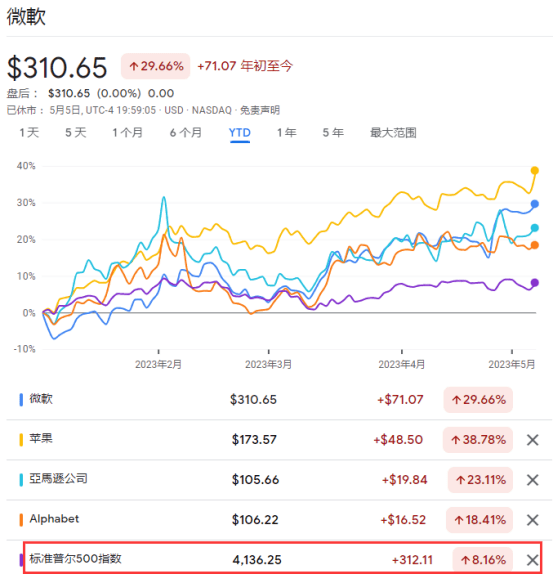The image size is (554, 574).
Task: Click the 2023年5月 axis label
Action: point(512,365)
